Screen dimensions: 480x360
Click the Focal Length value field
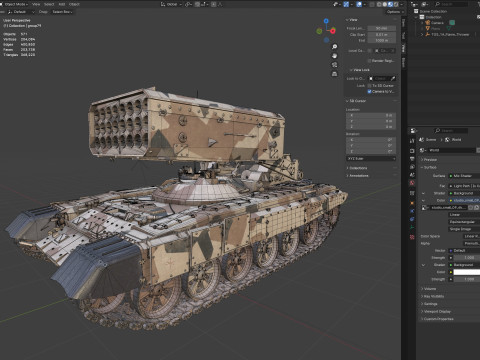(382, 28)
